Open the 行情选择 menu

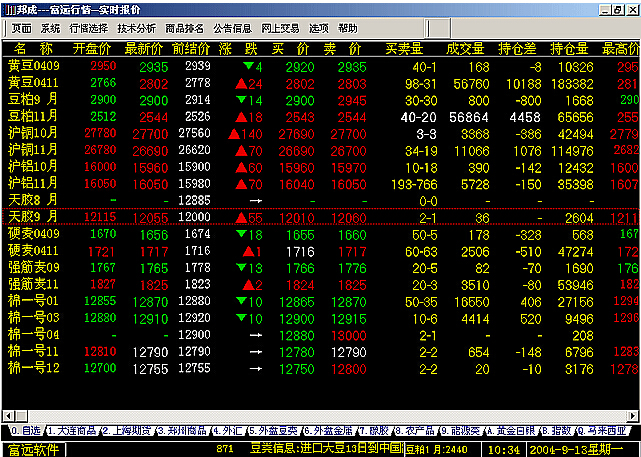pyautogui.click(x=89, y=28)
